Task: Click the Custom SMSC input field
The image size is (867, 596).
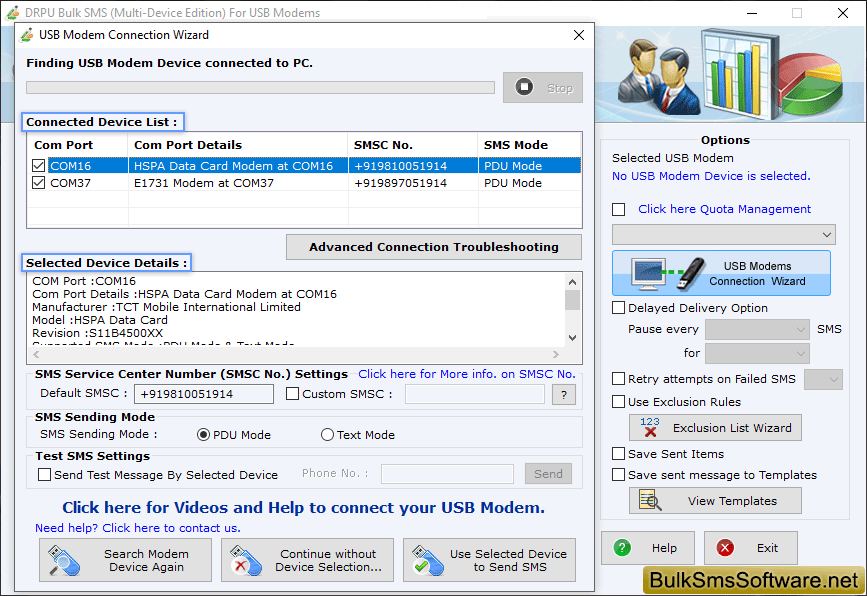Action: (x=474, y=394)
